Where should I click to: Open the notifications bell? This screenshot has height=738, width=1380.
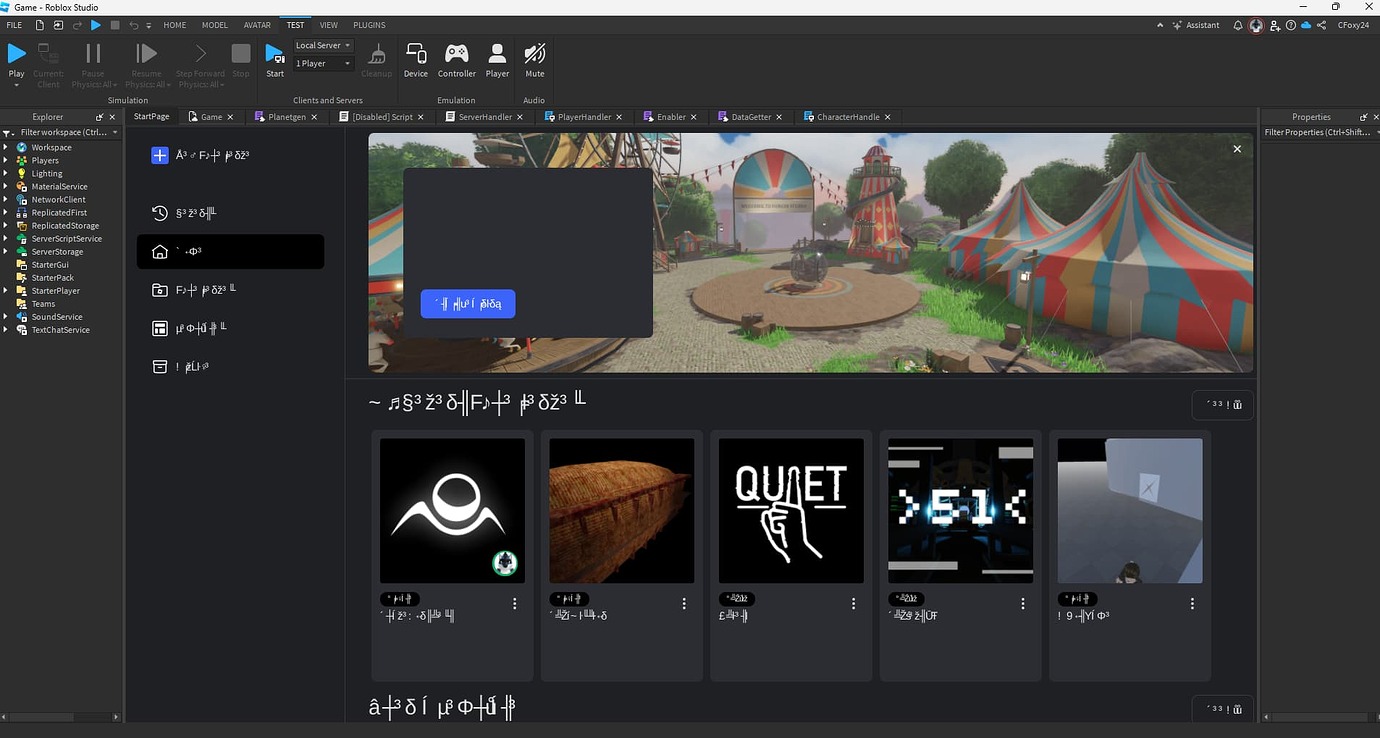tap(1238, 25)
